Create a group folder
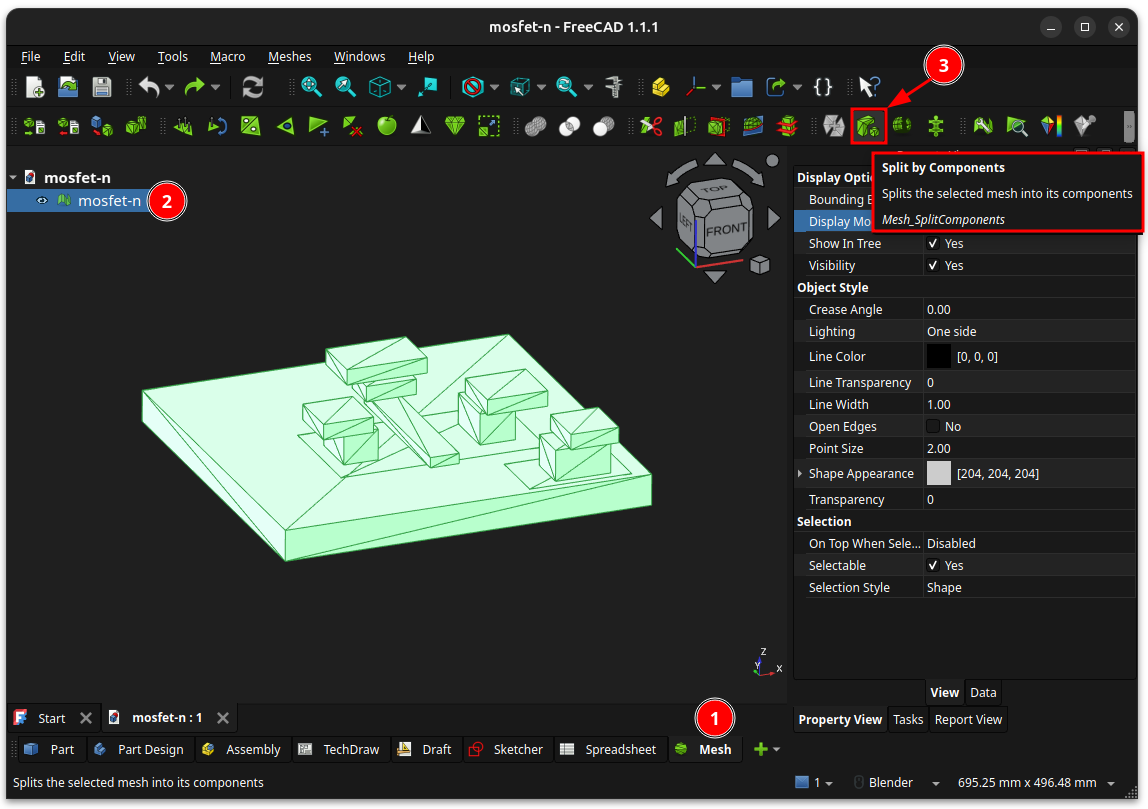The image size is (1148, 809). 742,87
